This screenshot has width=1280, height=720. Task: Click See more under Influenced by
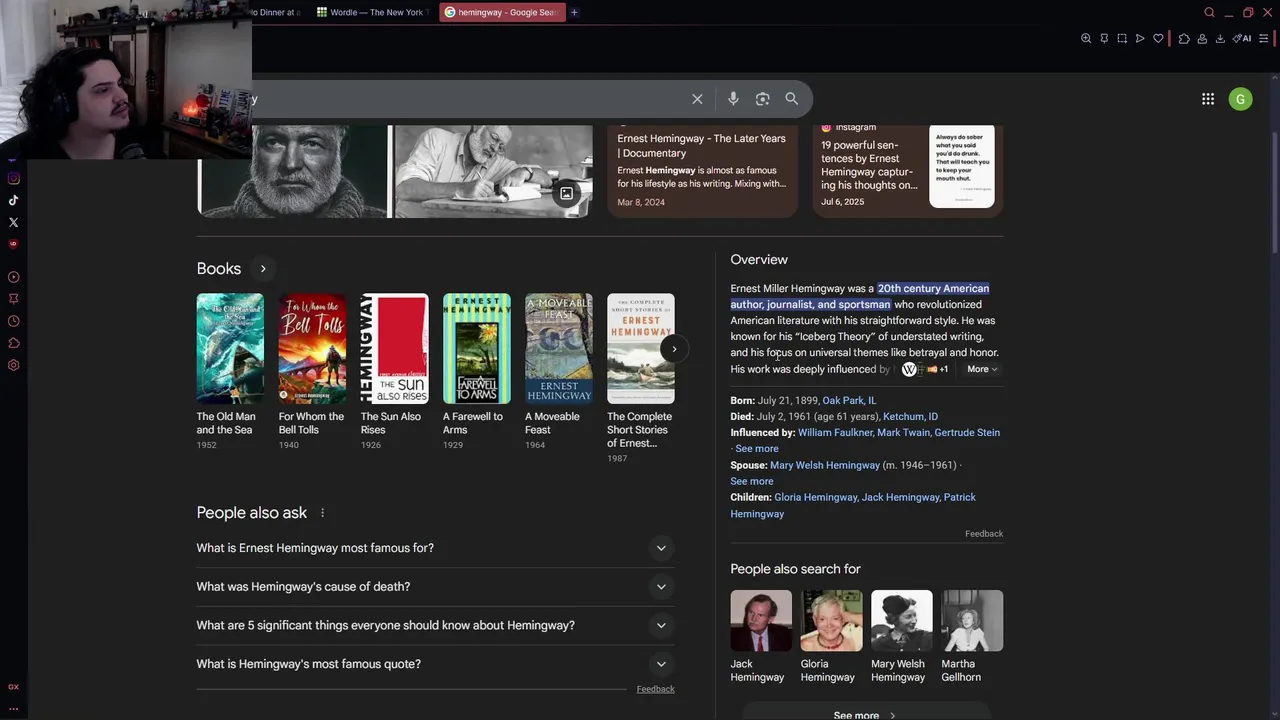pyautogui.click(x=757, y=449)
